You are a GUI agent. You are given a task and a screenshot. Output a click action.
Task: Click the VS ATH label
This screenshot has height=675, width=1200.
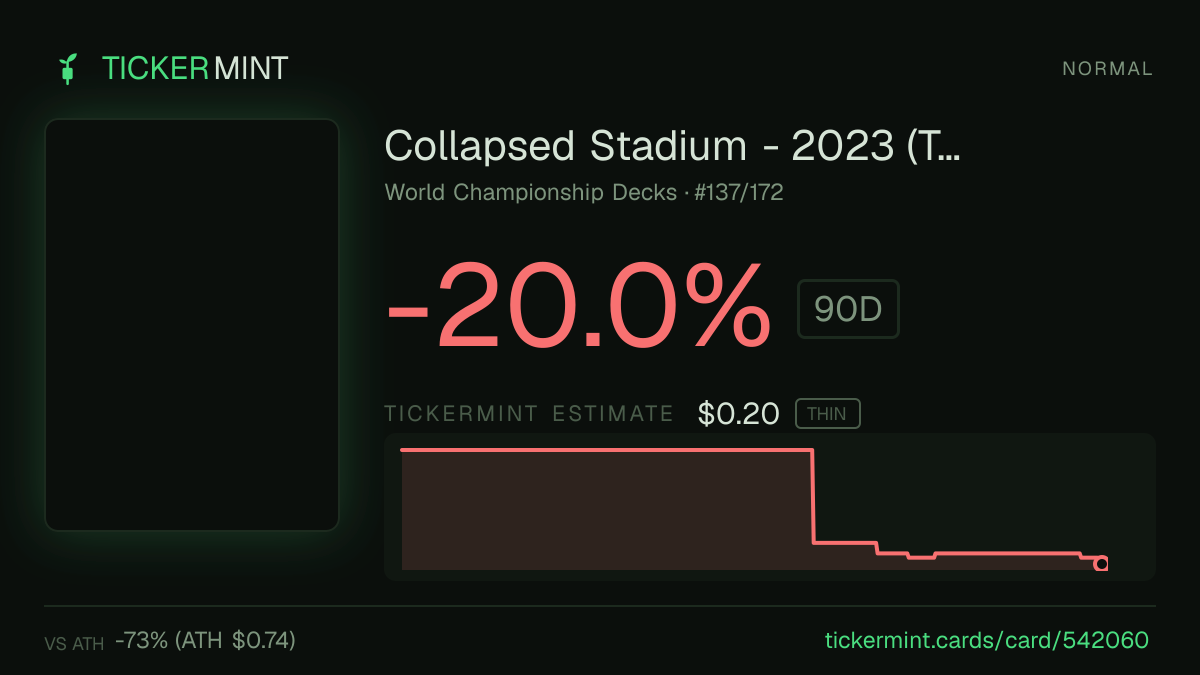[x=74, y=644]
